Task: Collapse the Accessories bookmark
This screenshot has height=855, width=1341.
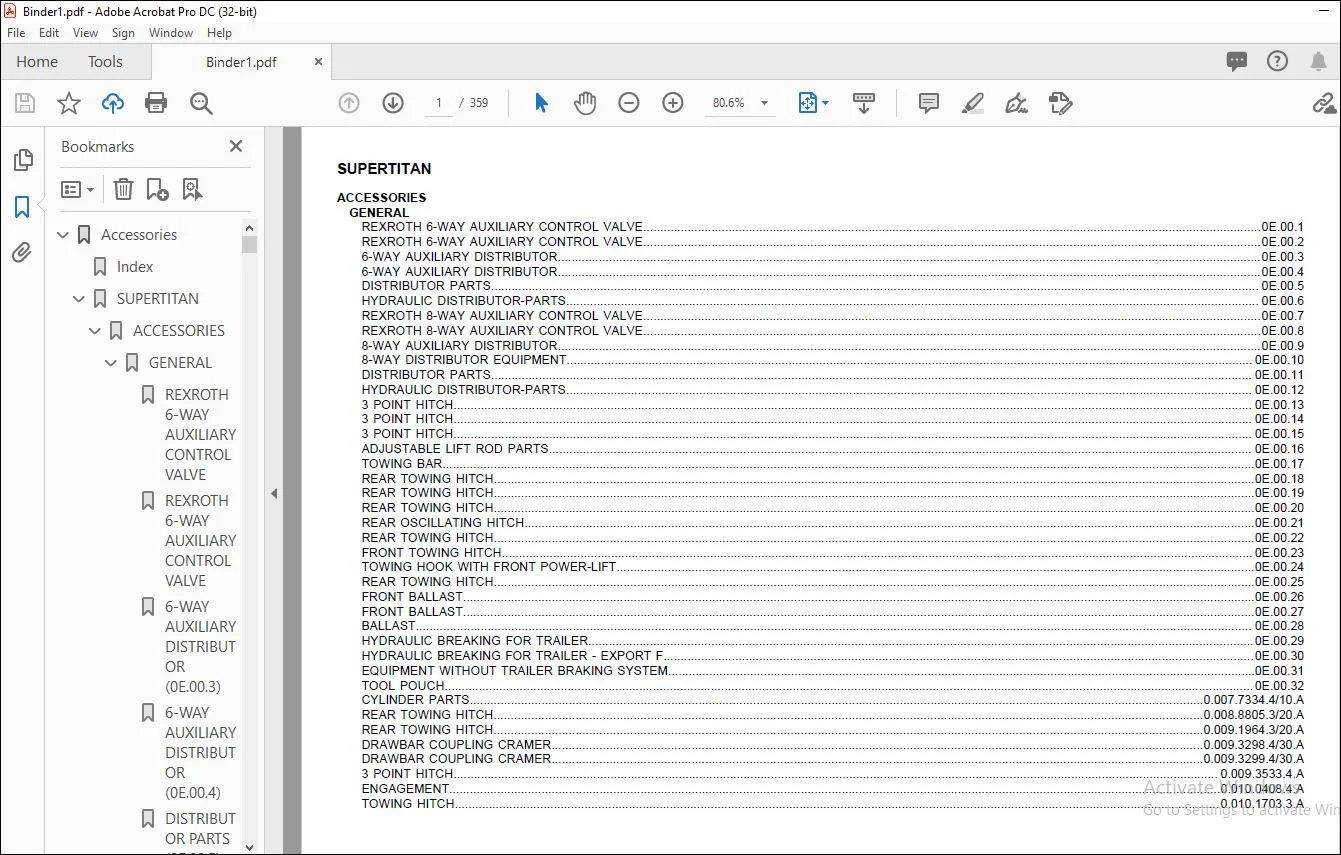Action: pyautogui.click(x=64, y=235)
